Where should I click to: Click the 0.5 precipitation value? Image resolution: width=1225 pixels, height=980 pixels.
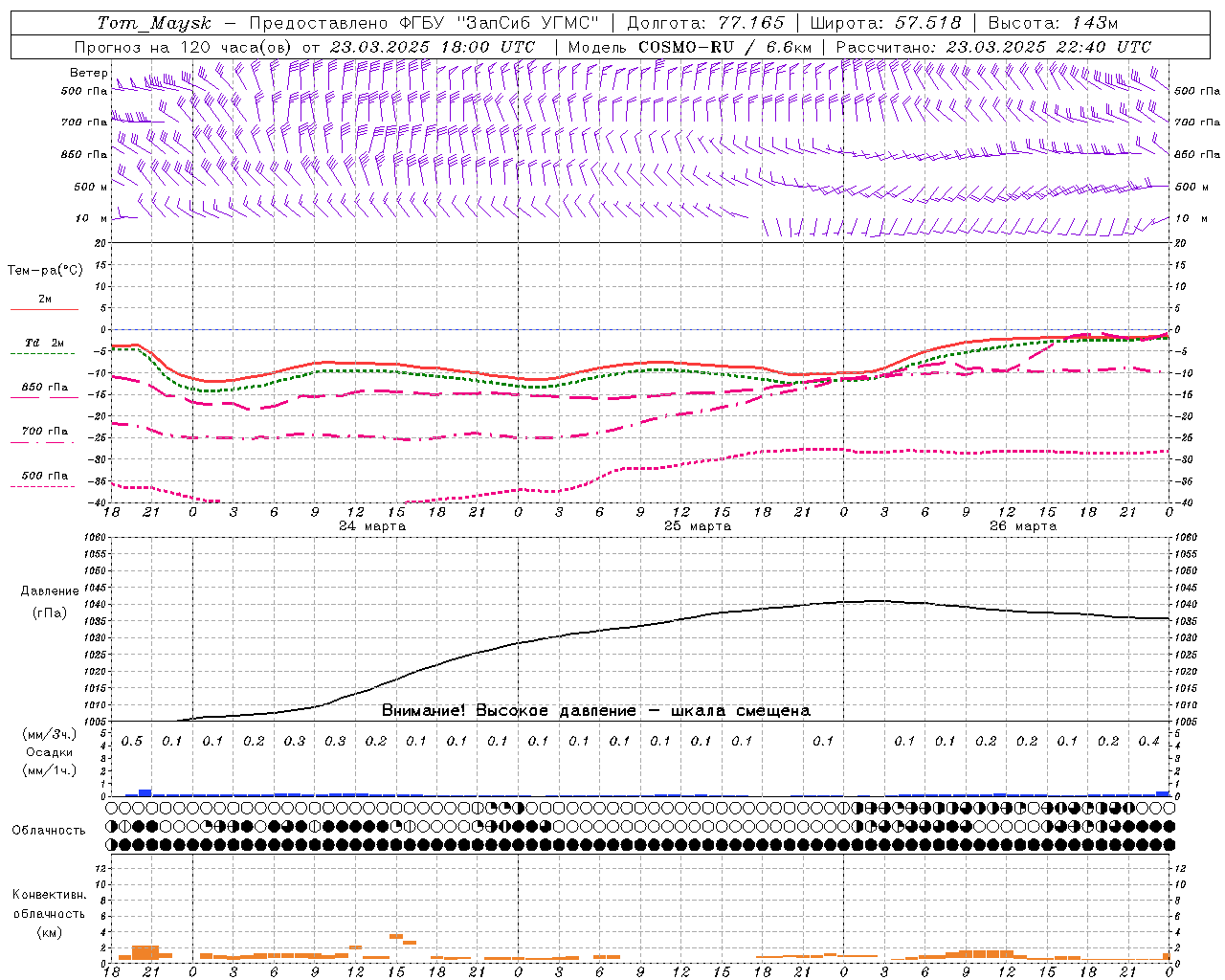click(131, 741)
